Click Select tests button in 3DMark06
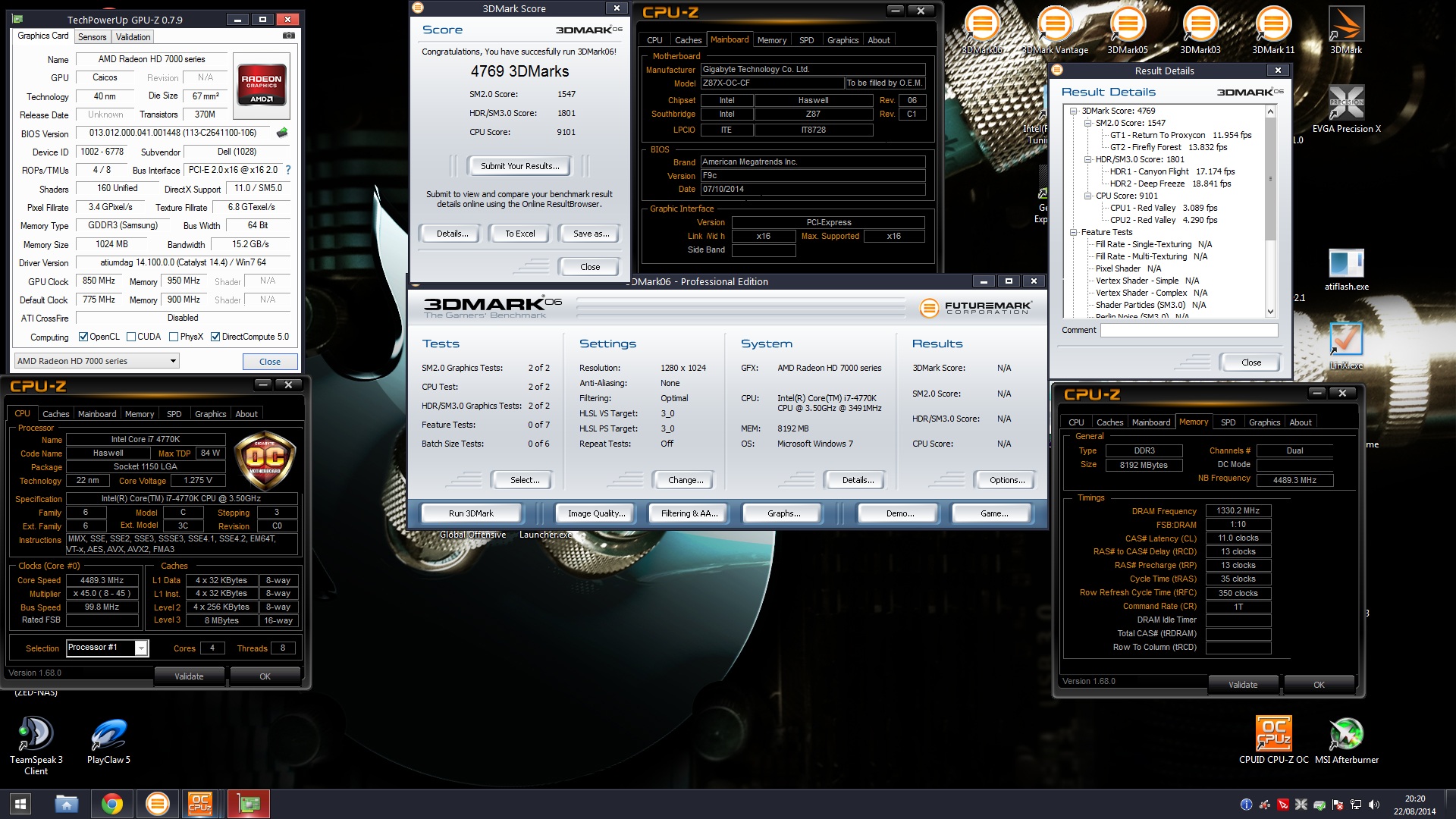This screenshot has height=819, width=1456. (524, 480)
